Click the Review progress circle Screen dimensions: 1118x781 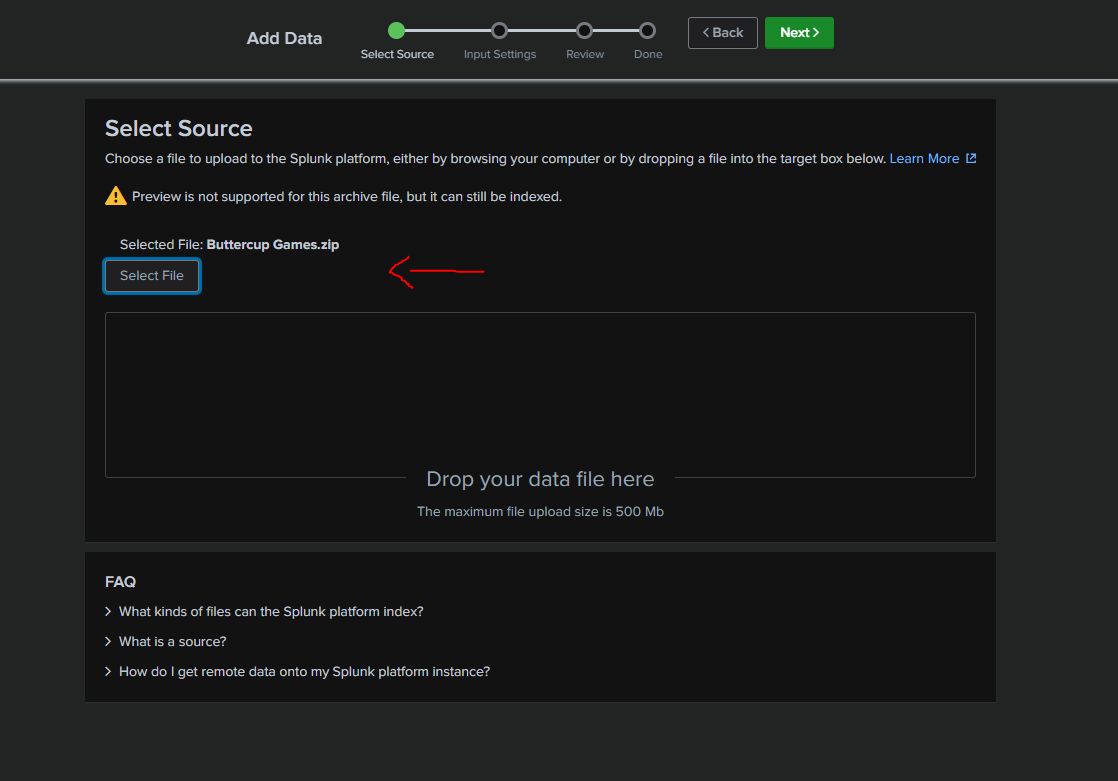[585, 31]
